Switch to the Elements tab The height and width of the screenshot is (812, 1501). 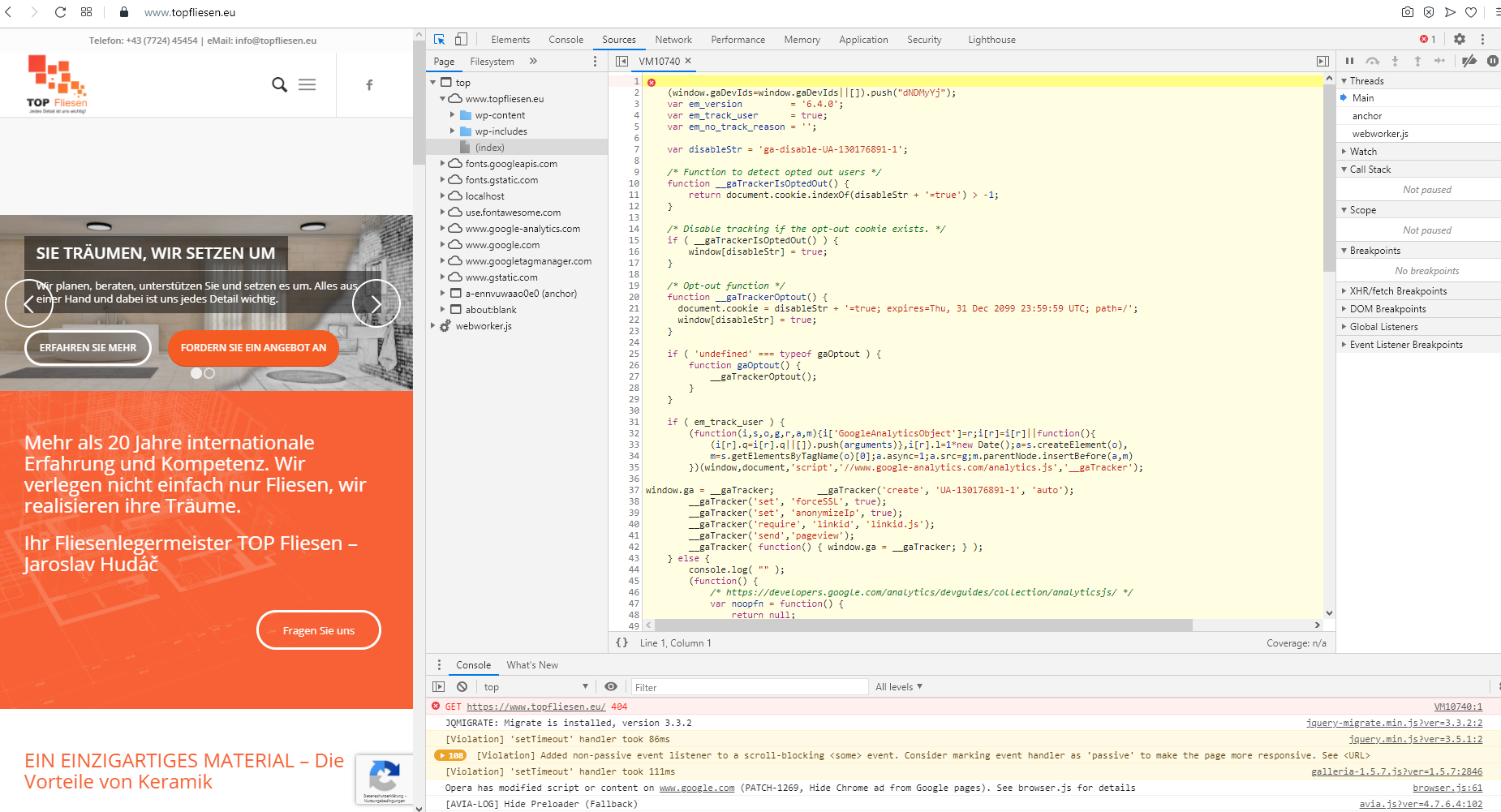click(x=510, y=39)
